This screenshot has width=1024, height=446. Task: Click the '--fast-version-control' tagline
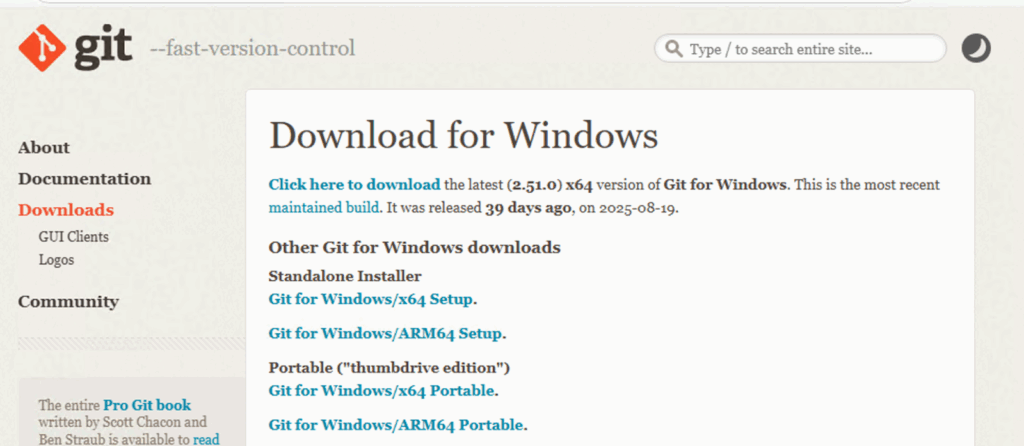click(x=252, y=49)
